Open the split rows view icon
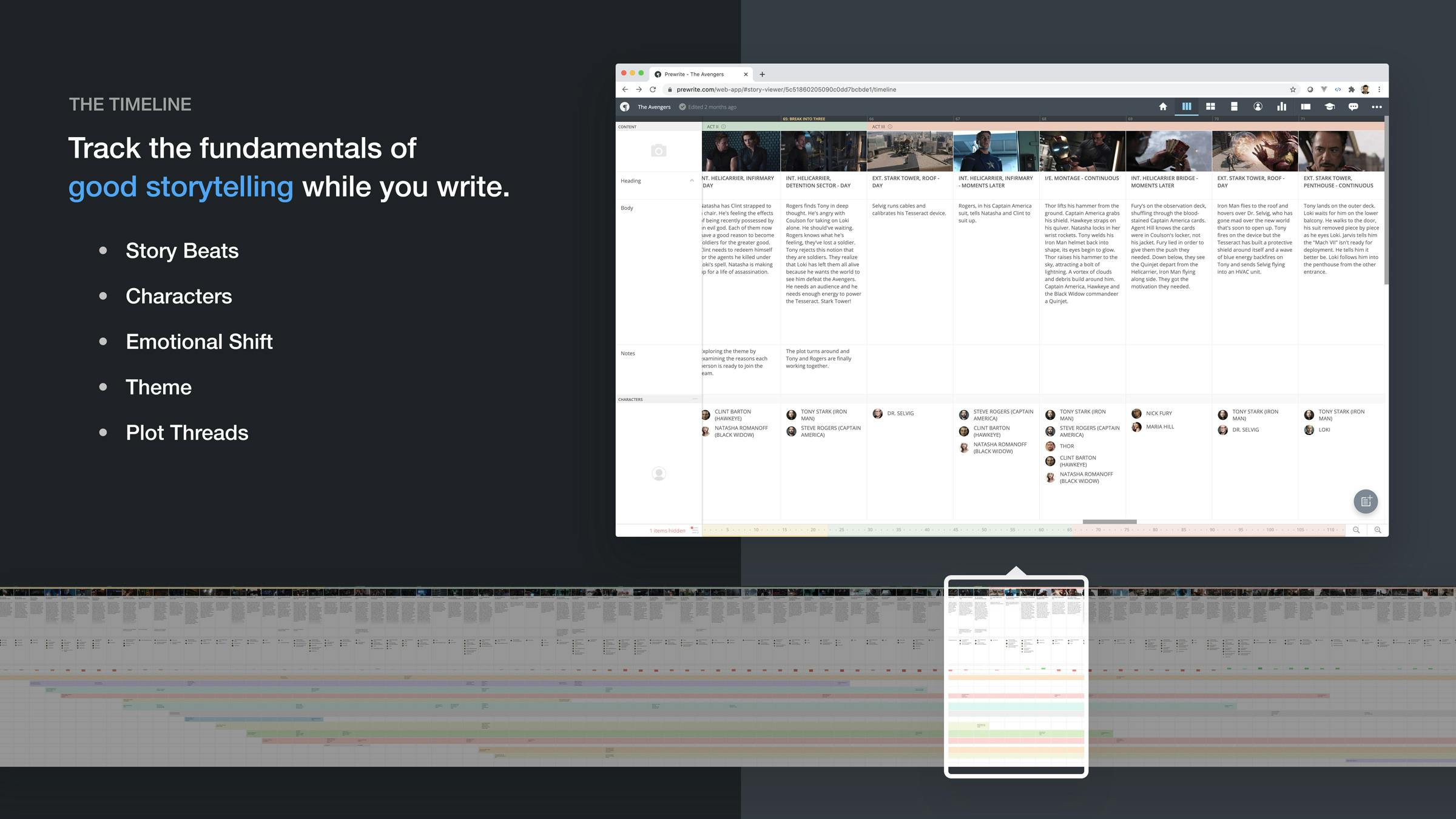The height and width of the screenshot is (819, 1456). [x=1234, y=107]
